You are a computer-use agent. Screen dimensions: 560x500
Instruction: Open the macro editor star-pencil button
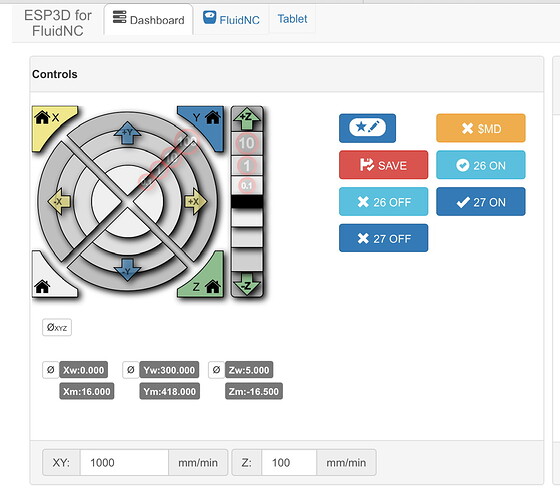pyautogui.click(x=367, y=128)
